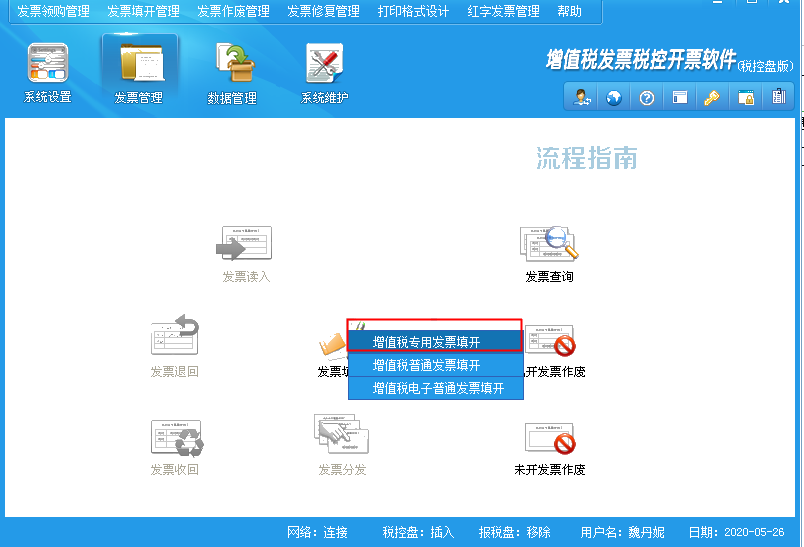Viewport: 804px width, 547px height.
Task: Click the switch user icon
Action: tap(582, 97)
